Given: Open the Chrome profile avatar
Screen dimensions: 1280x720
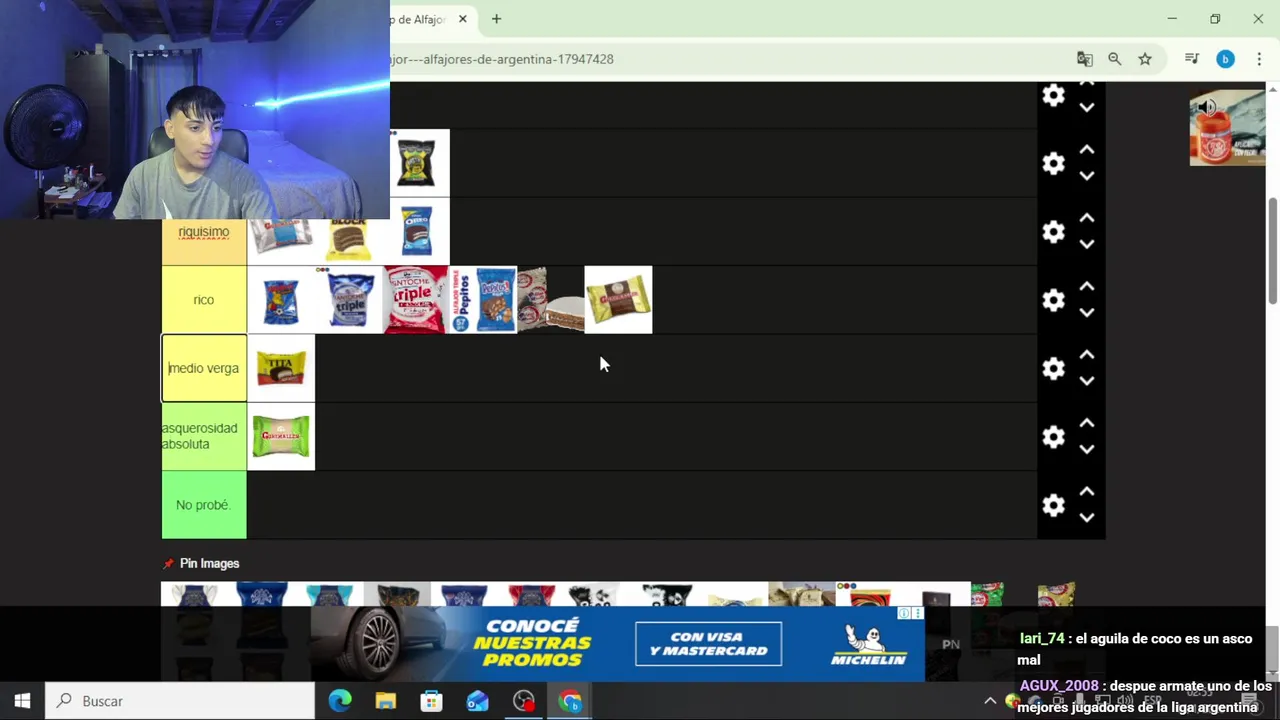Looking at the screenshot, I should (1225, 59).
